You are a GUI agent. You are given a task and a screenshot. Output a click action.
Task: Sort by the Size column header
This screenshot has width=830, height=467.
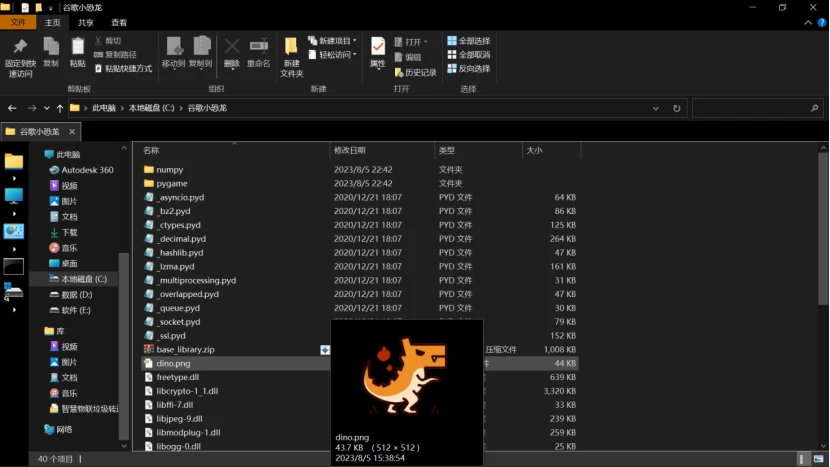coord(551,150)
